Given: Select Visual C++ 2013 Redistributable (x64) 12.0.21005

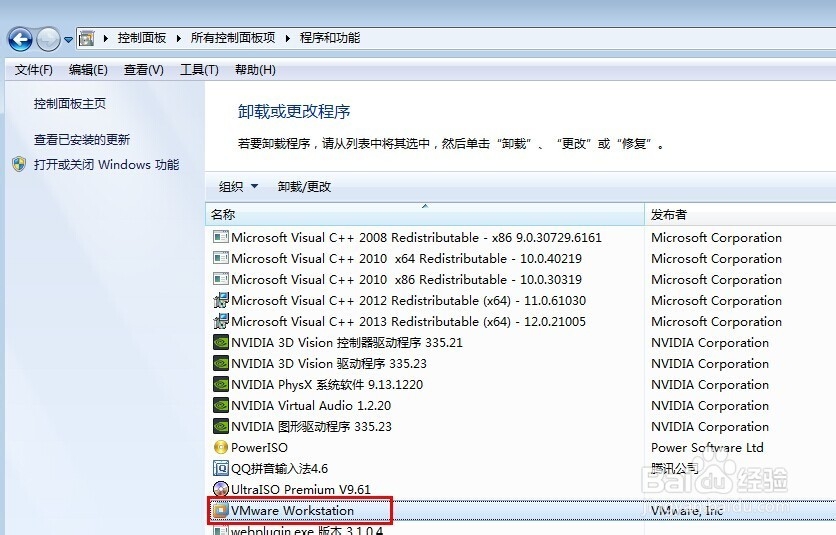Looking at the screenshot, I should [x=408, y=322].
